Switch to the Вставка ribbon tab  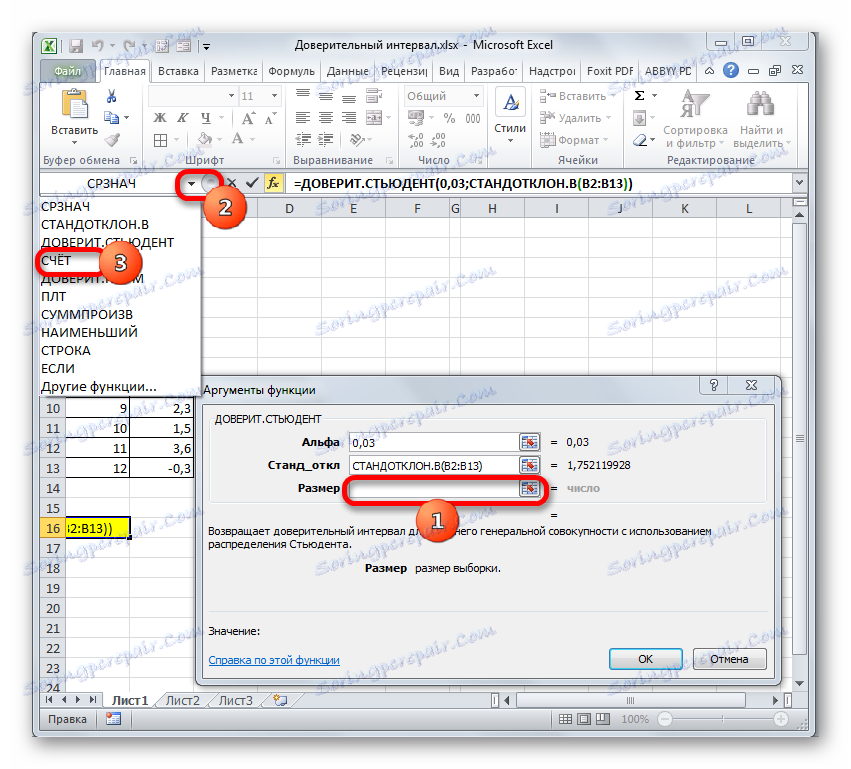click(178, 71)
